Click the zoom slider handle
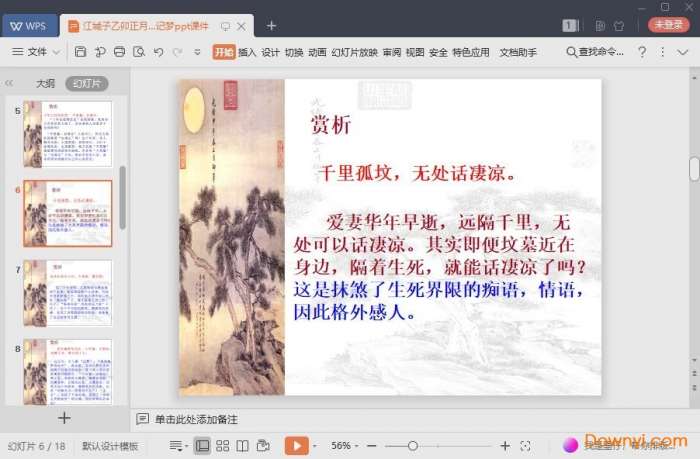 click(x=413, y=446)
